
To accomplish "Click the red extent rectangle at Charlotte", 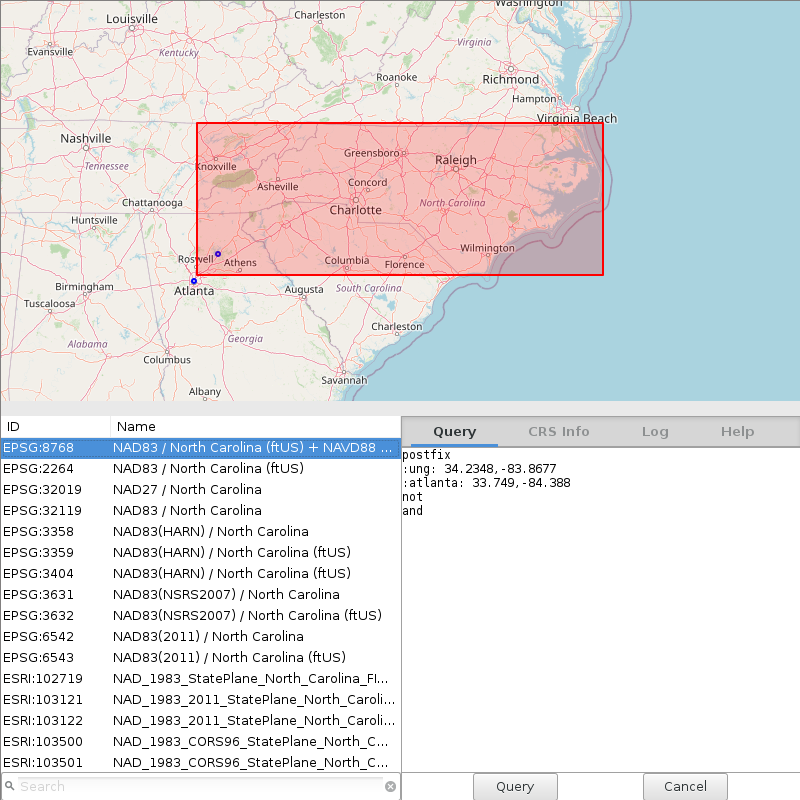I will pyautogui.click(x=356, y=210).
